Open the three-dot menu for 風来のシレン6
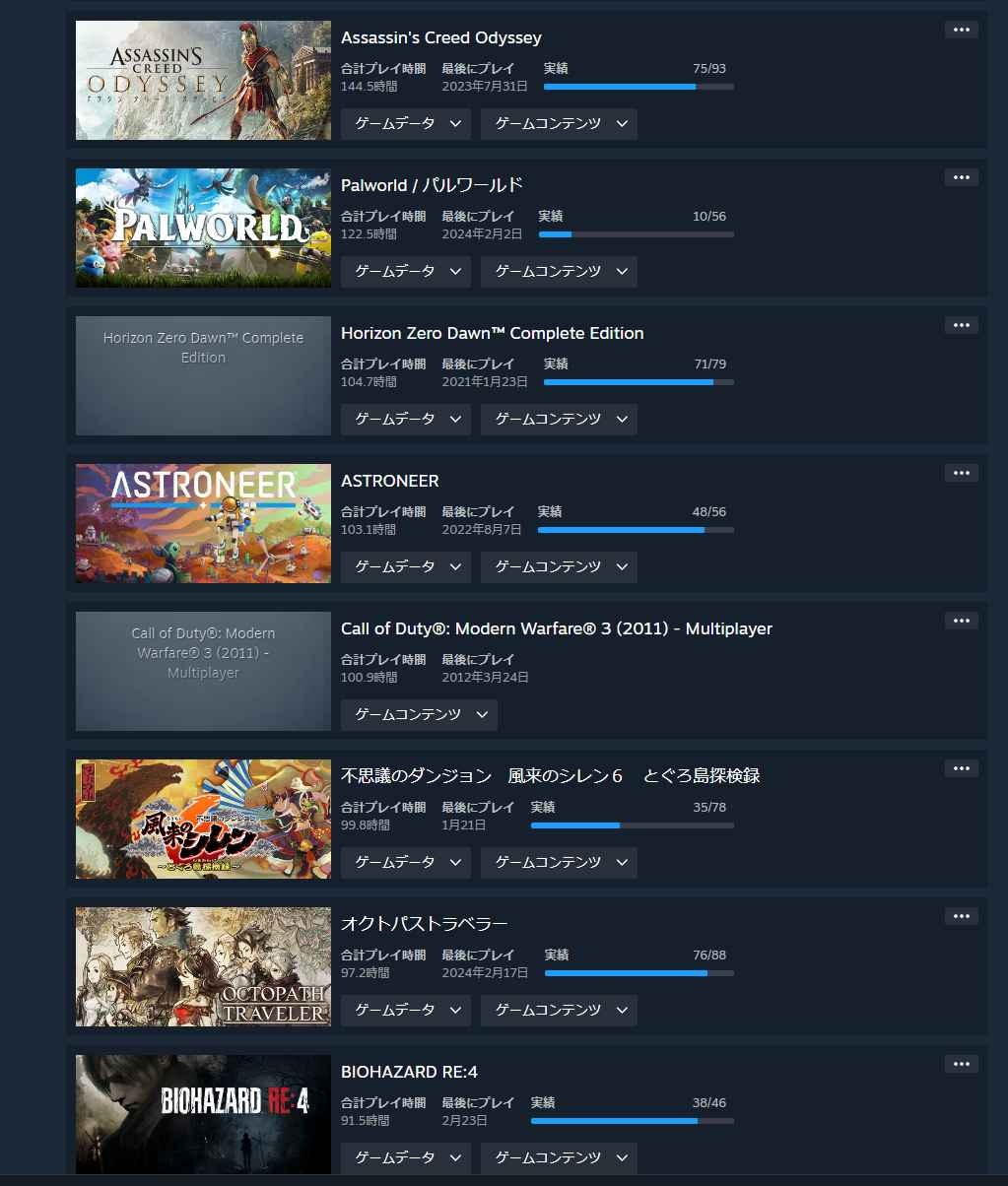Viewport: 1008px width, 1186px height. 961,768
